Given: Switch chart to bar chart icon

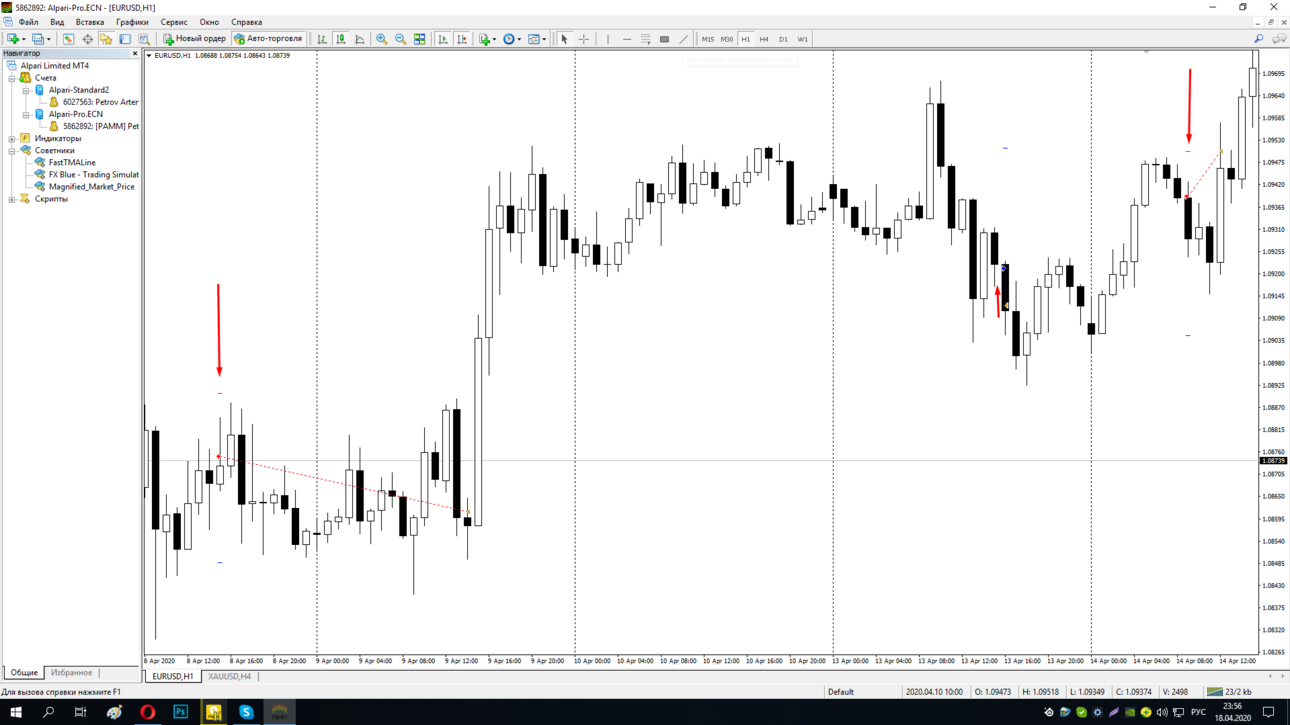Looking at the screenshot, I should click(322, 39).
